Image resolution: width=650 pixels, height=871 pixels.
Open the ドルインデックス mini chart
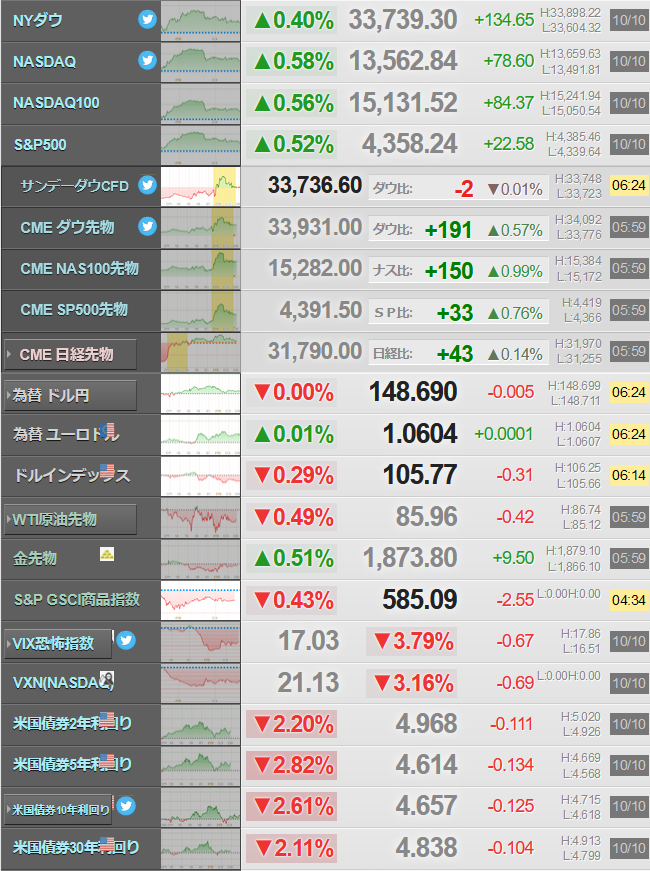coord(201,476)
